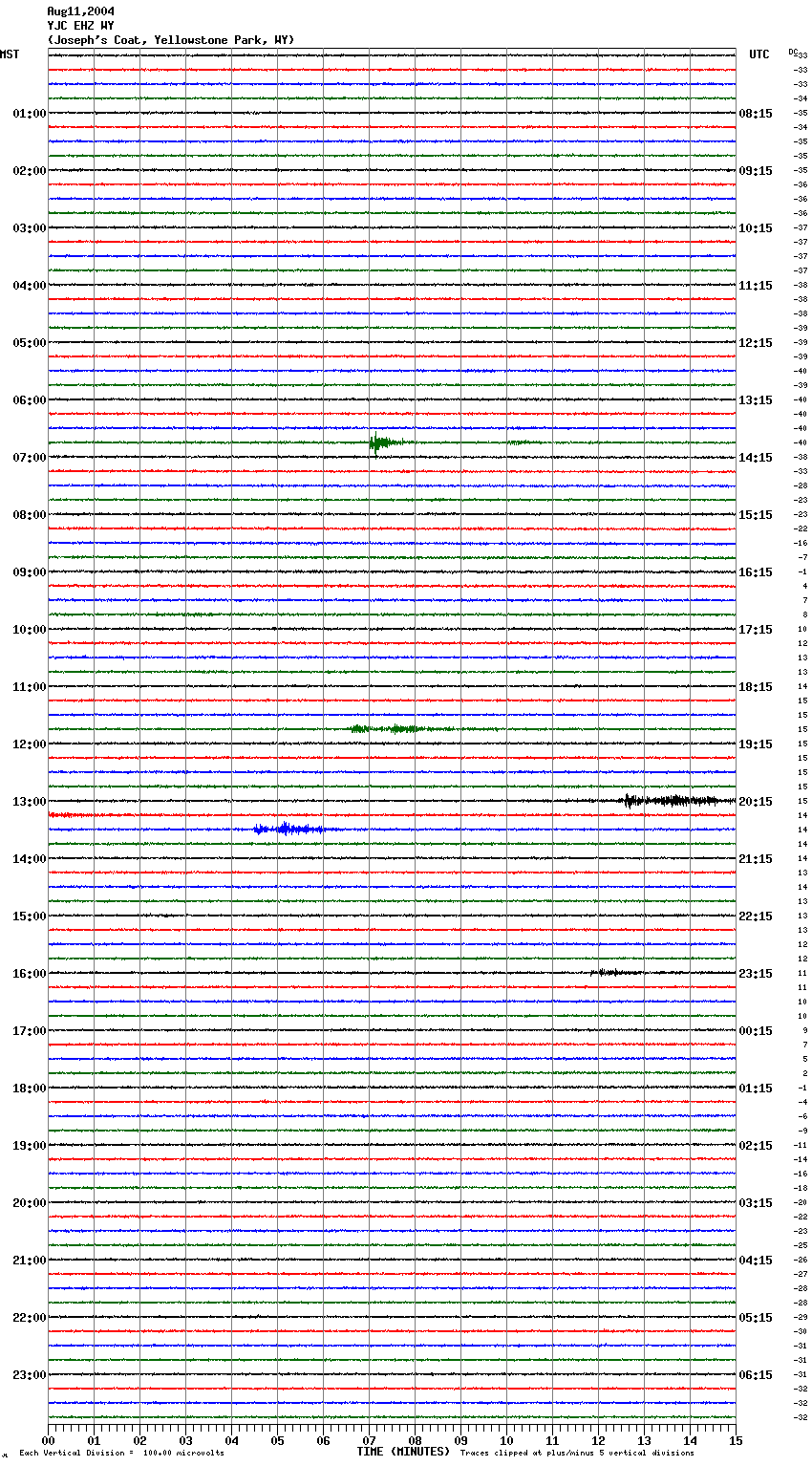The height and width of the screenshot is (1466, 812).
Task: Click the MST timezone label
Action: [x=10, y=54]
